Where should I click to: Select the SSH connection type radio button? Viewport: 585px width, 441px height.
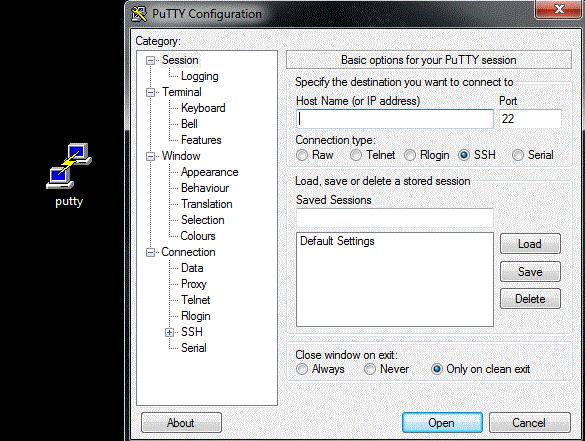pos(464,155)
